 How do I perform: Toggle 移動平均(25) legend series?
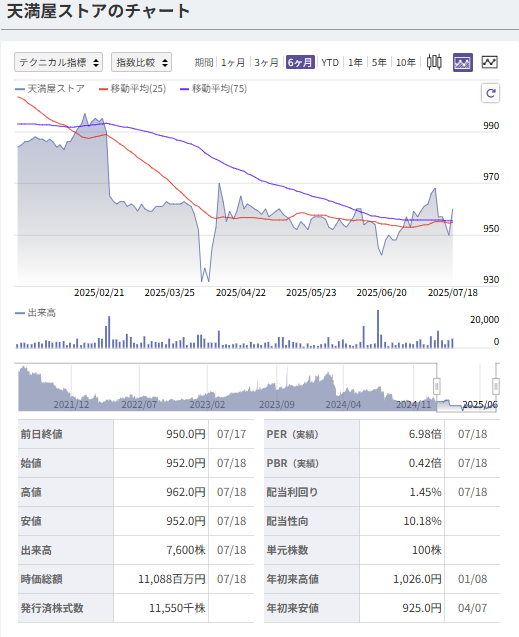pyautogui.click(x=132, y=89)
